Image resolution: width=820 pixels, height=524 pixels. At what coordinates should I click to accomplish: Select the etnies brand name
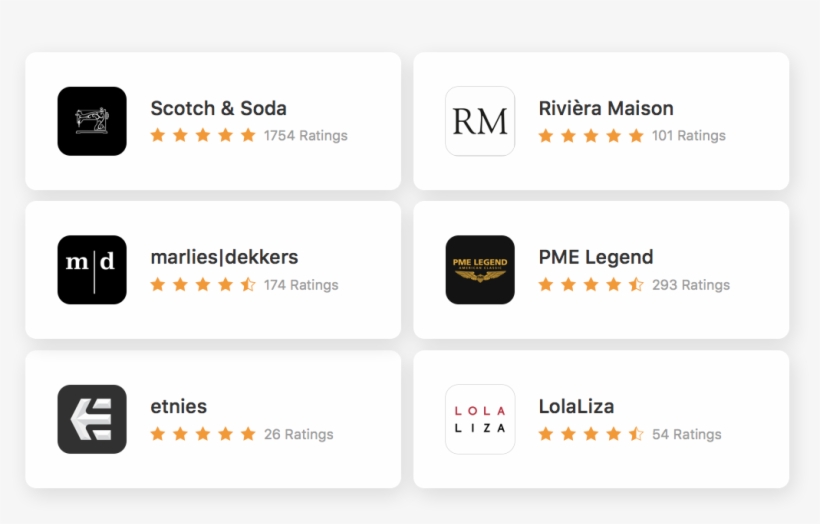[178, 406]
